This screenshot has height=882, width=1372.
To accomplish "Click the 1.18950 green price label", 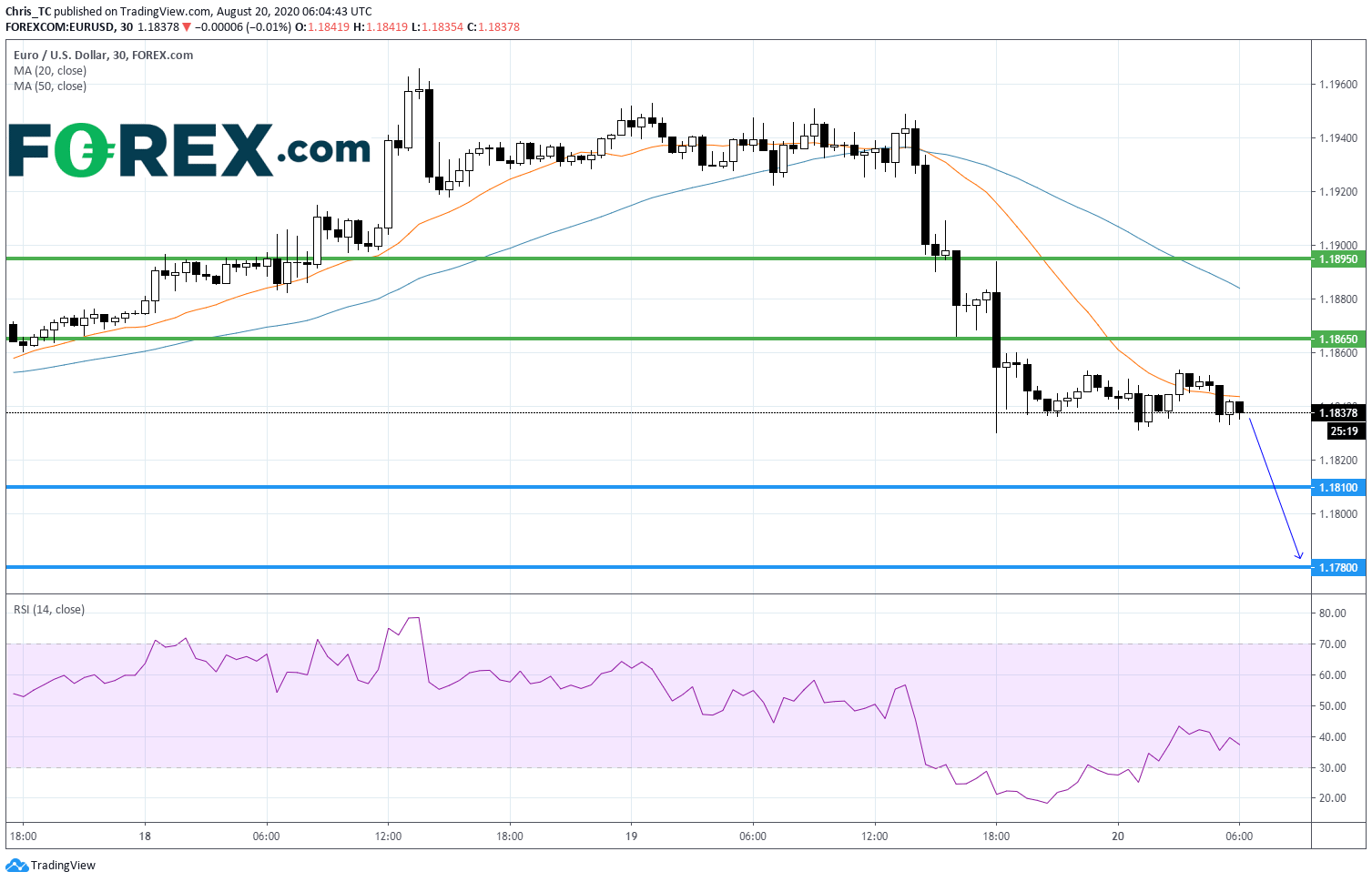I will pyautogui.click(x=1338, y=259).
